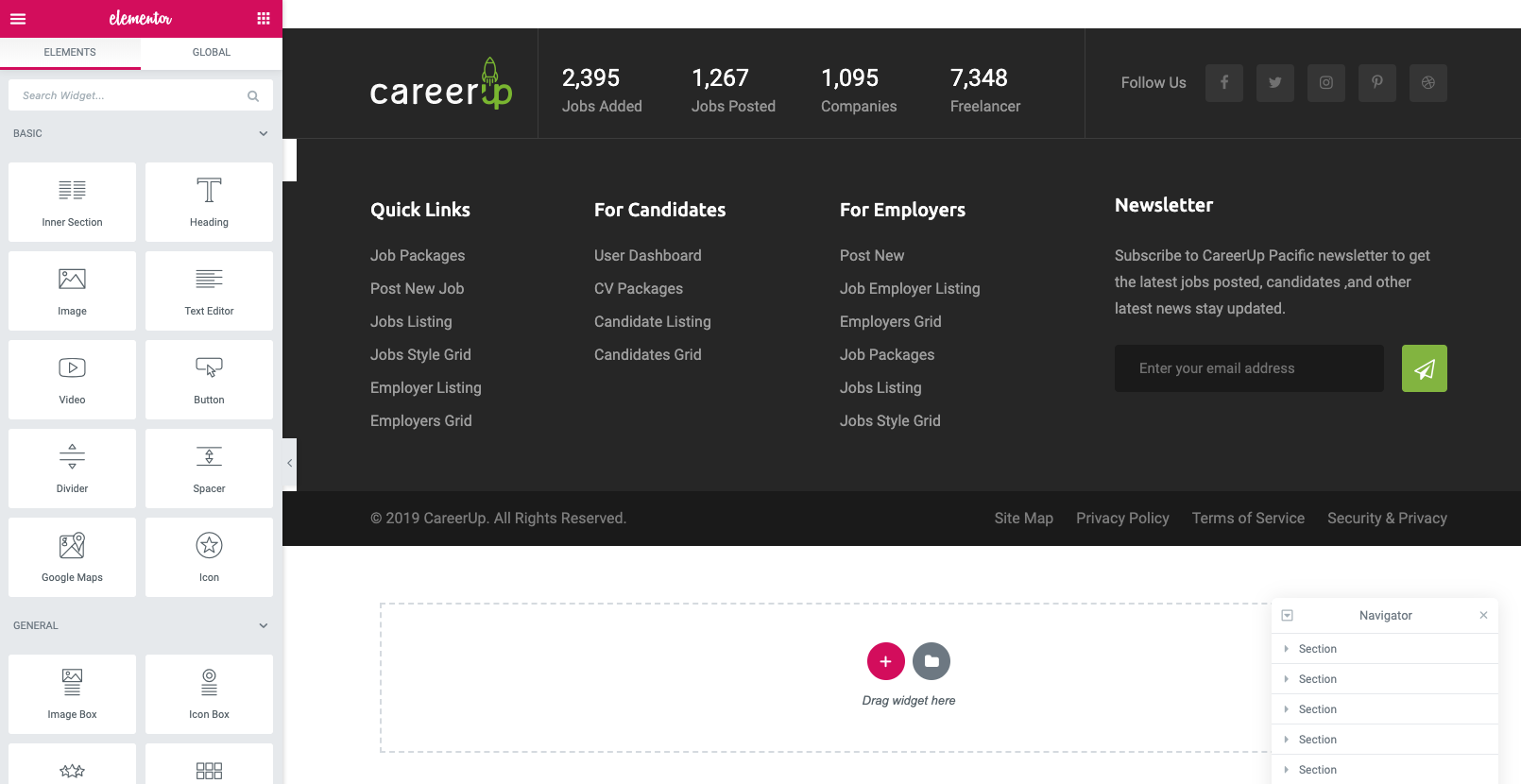Click the add template folder button

pos(931,661)
